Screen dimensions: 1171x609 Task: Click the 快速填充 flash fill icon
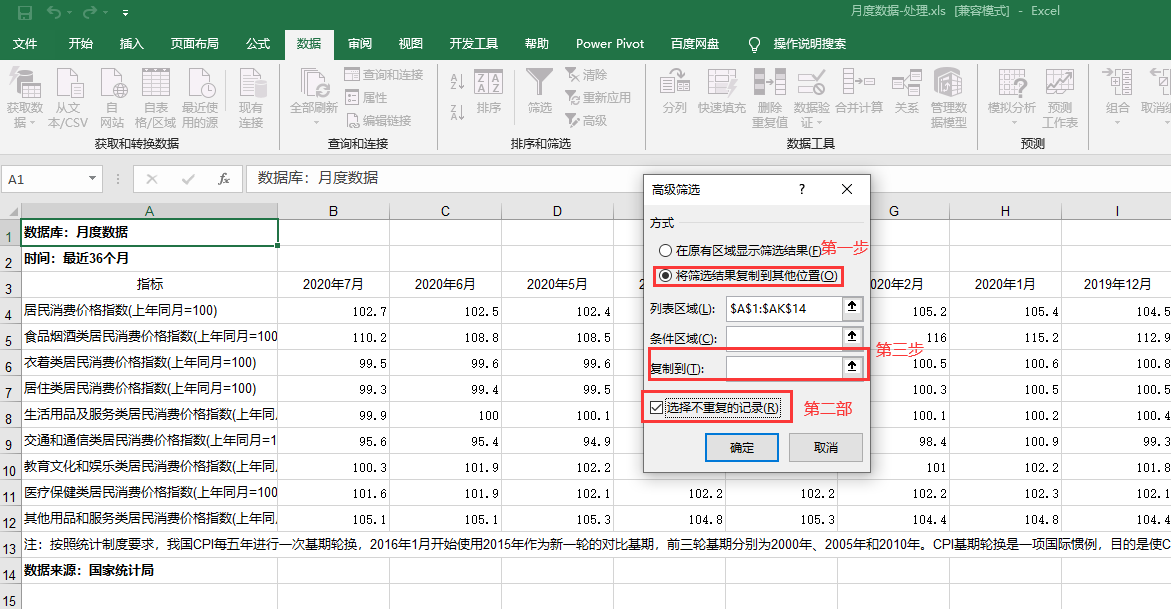point(721,91)
